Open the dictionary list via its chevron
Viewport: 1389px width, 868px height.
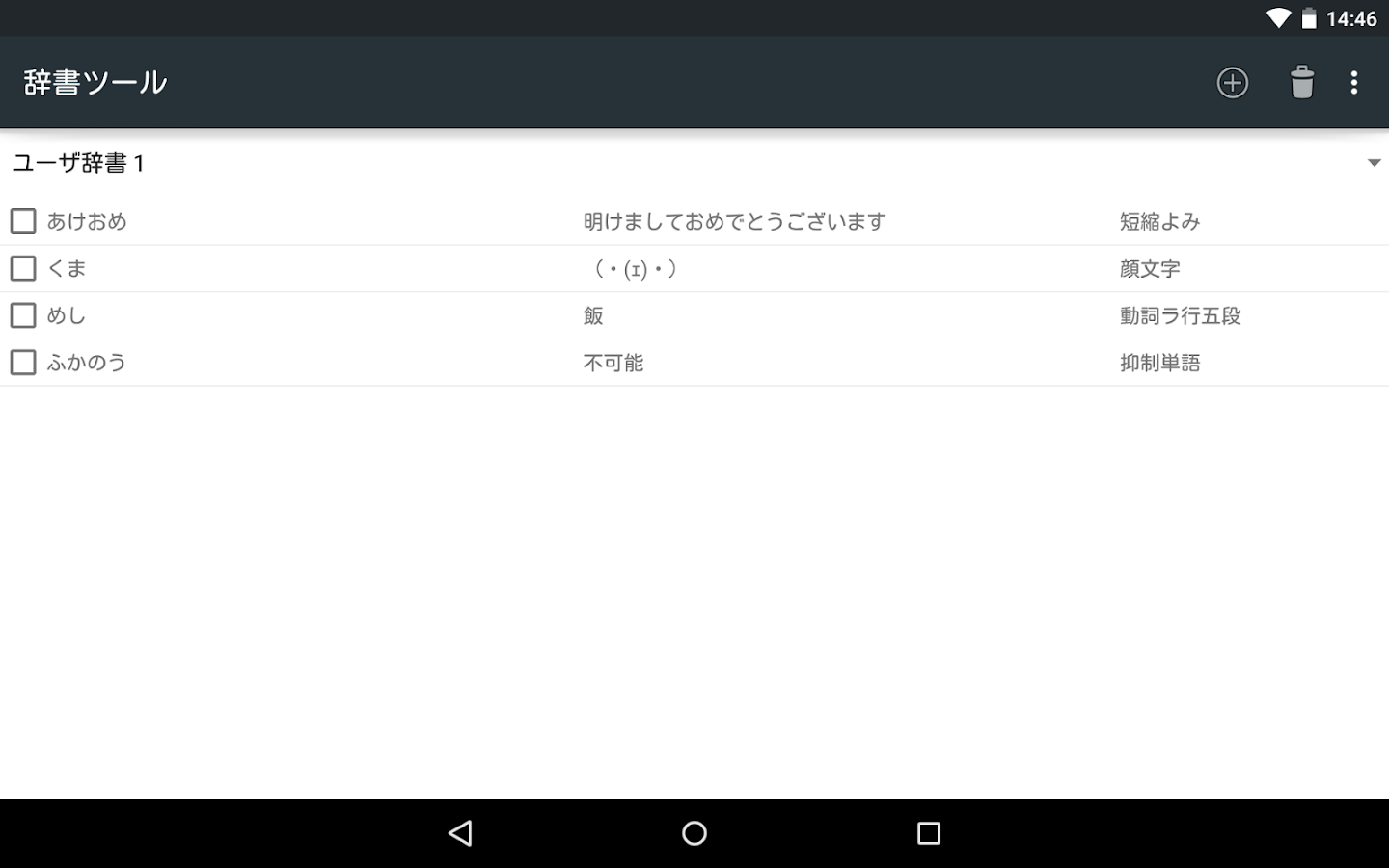1375,163
